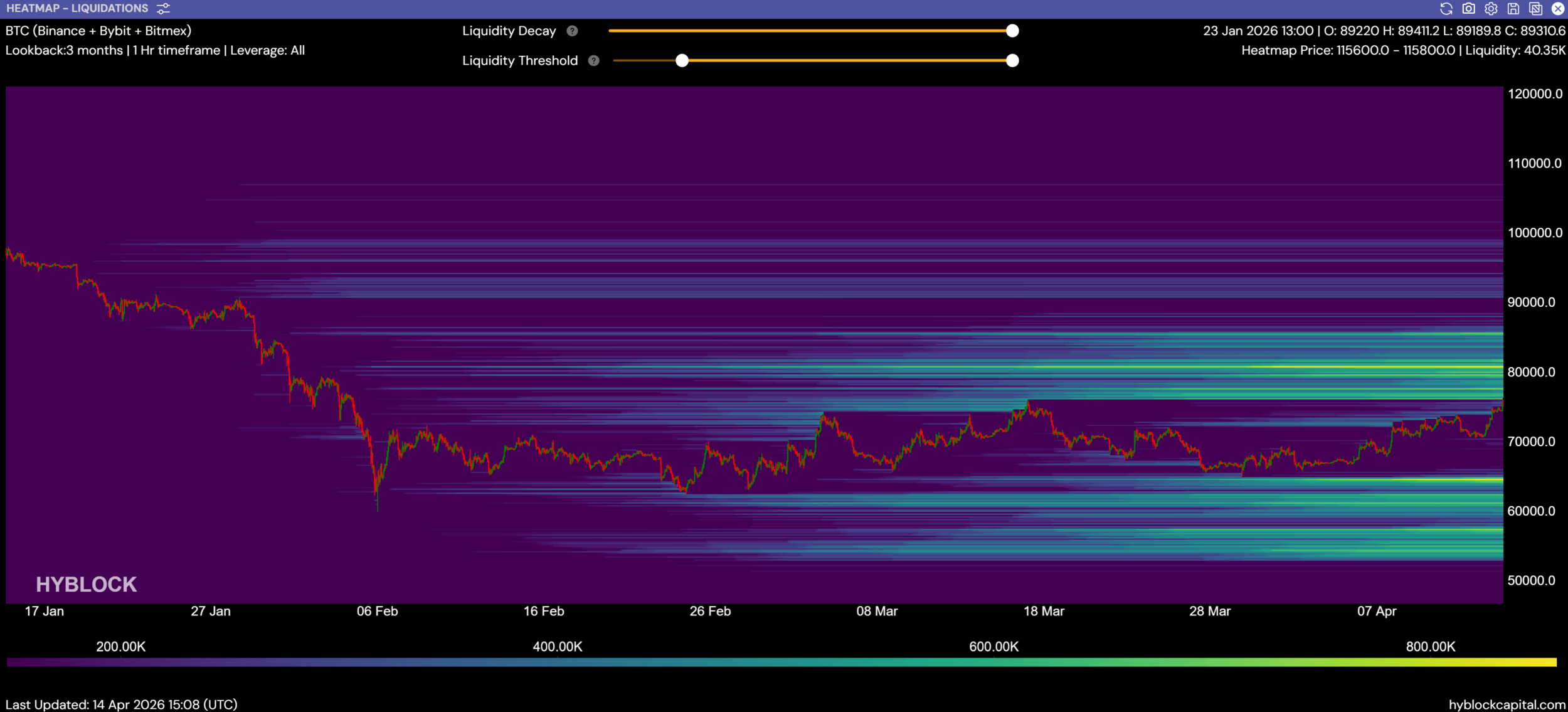Click Liquidity Threshold upper slider handle
Screen dimensions: 1568x712
point(1012,61)
